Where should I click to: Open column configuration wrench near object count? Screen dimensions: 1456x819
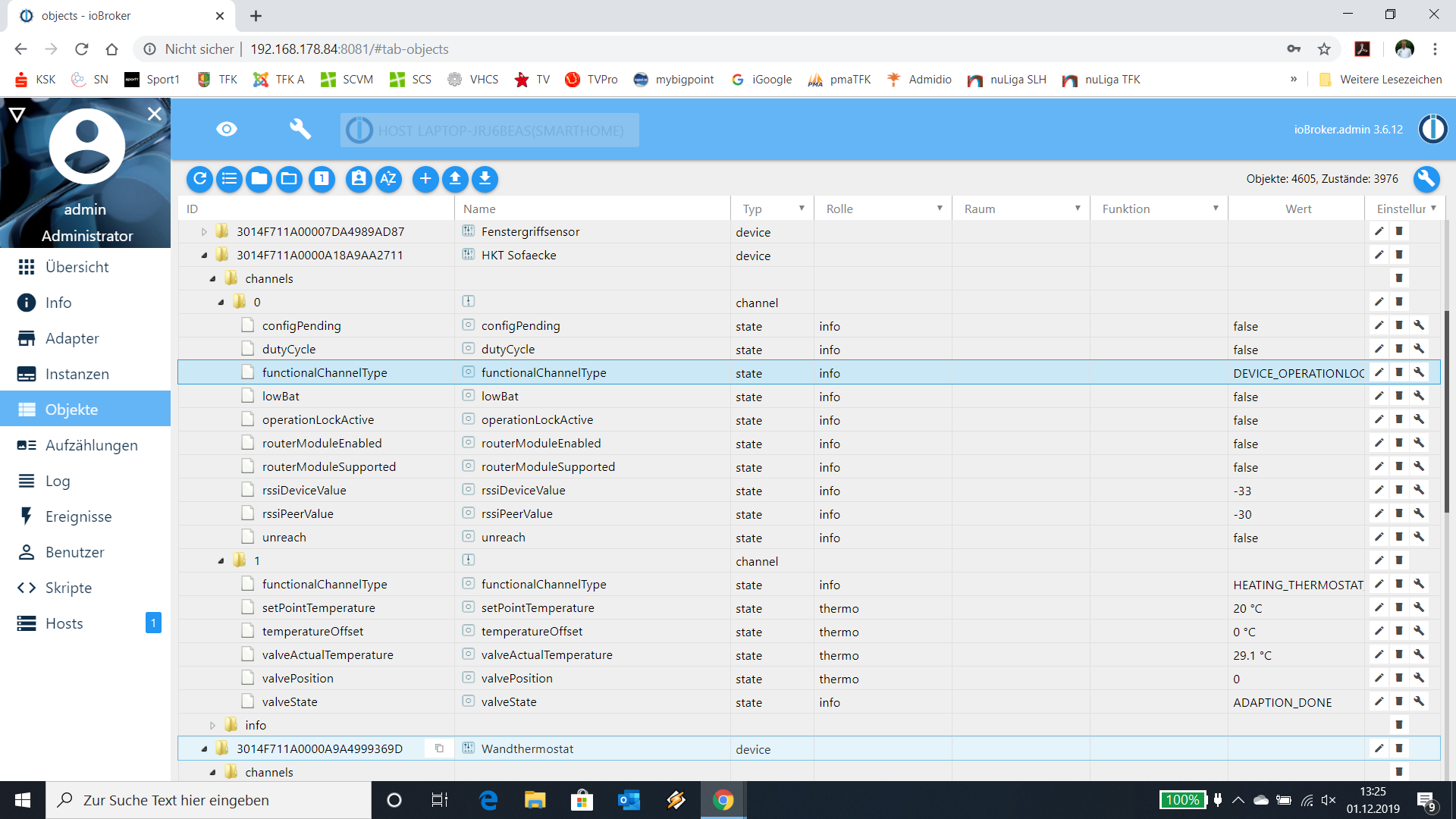(1426, 179)
